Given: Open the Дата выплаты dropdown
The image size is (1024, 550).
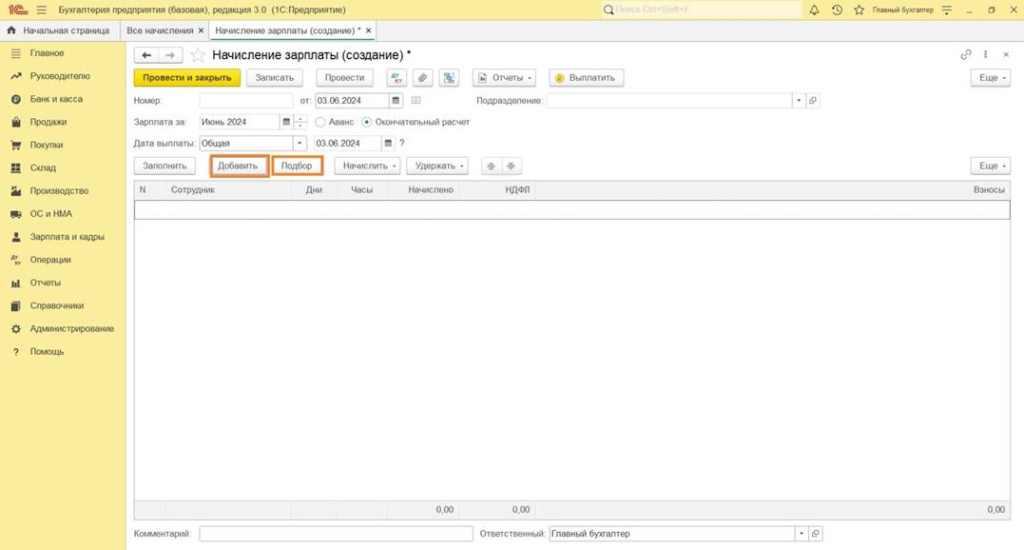Looking at the screenshot, I should click(x=299, y=143).
